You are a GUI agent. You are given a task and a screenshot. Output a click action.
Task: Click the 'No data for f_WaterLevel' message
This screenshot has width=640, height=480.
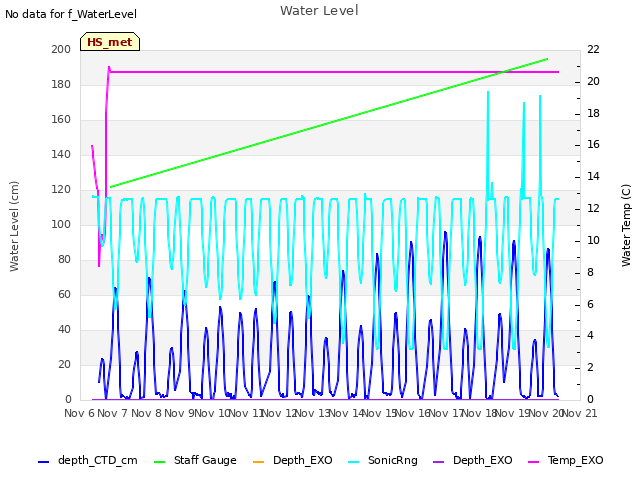coord(71,14)
